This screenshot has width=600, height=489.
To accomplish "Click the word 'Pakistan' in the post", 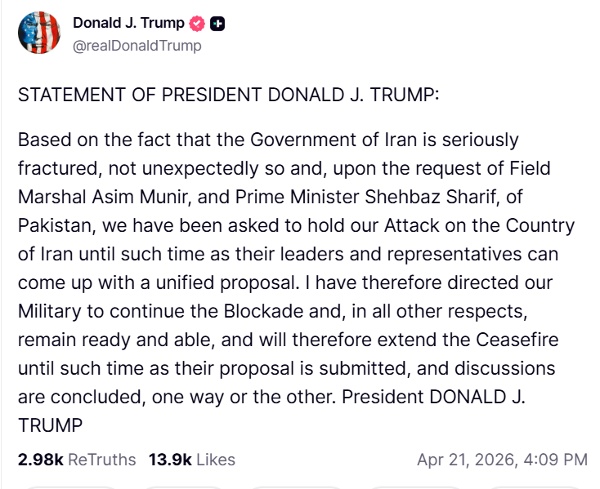I will [56, 225].
